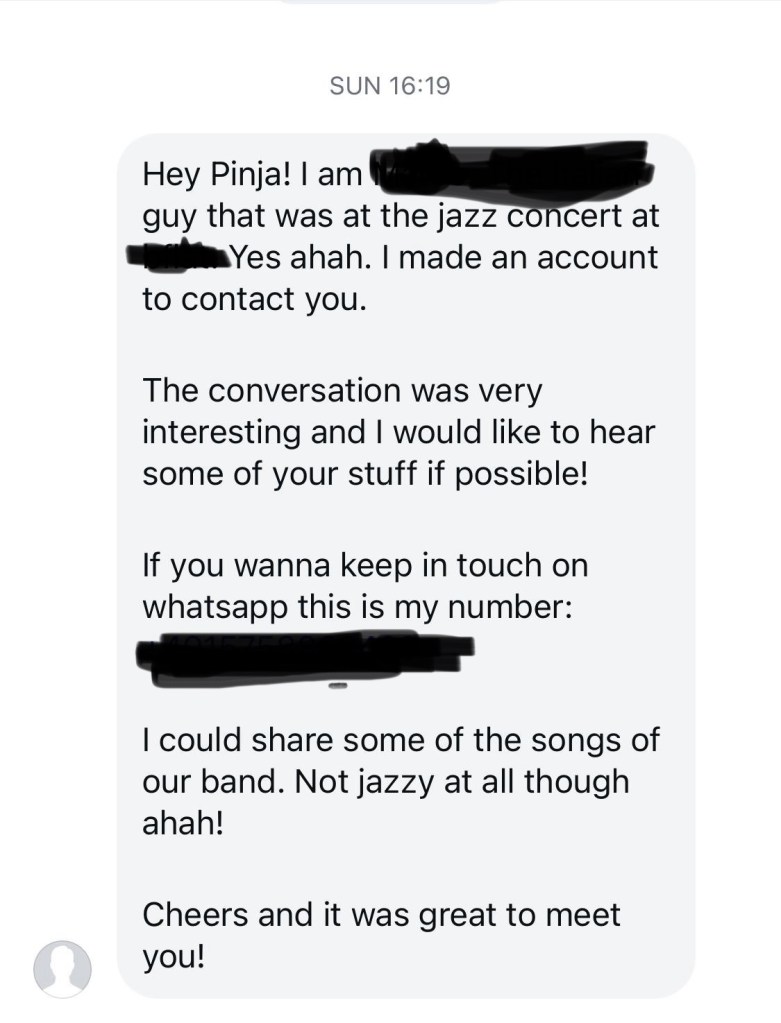The height and width of the screenshot is (1023, 781).
Task: Click the "Yes ahah. I made an account" text
Action: 445,258
